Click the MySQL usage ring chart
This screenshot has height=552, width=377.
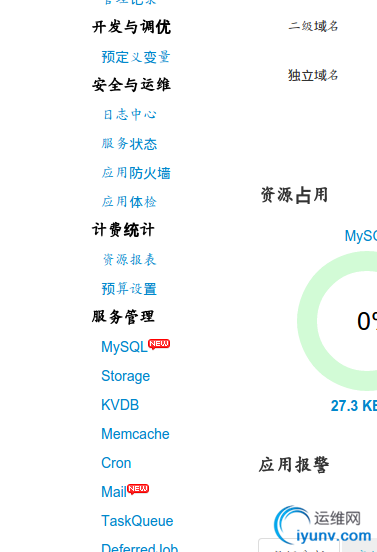337,321
